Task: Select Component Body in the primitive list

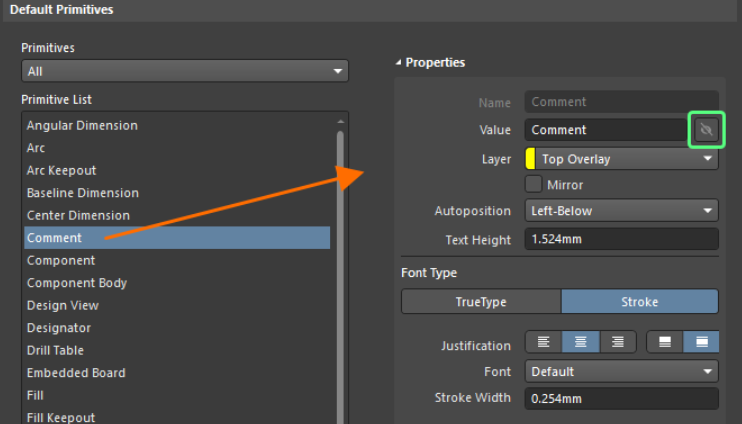Action: 77,283
